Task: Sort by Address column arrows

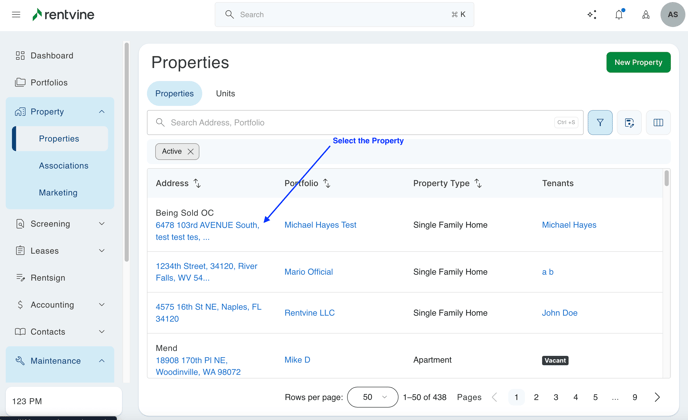Action: coord(197,184)
